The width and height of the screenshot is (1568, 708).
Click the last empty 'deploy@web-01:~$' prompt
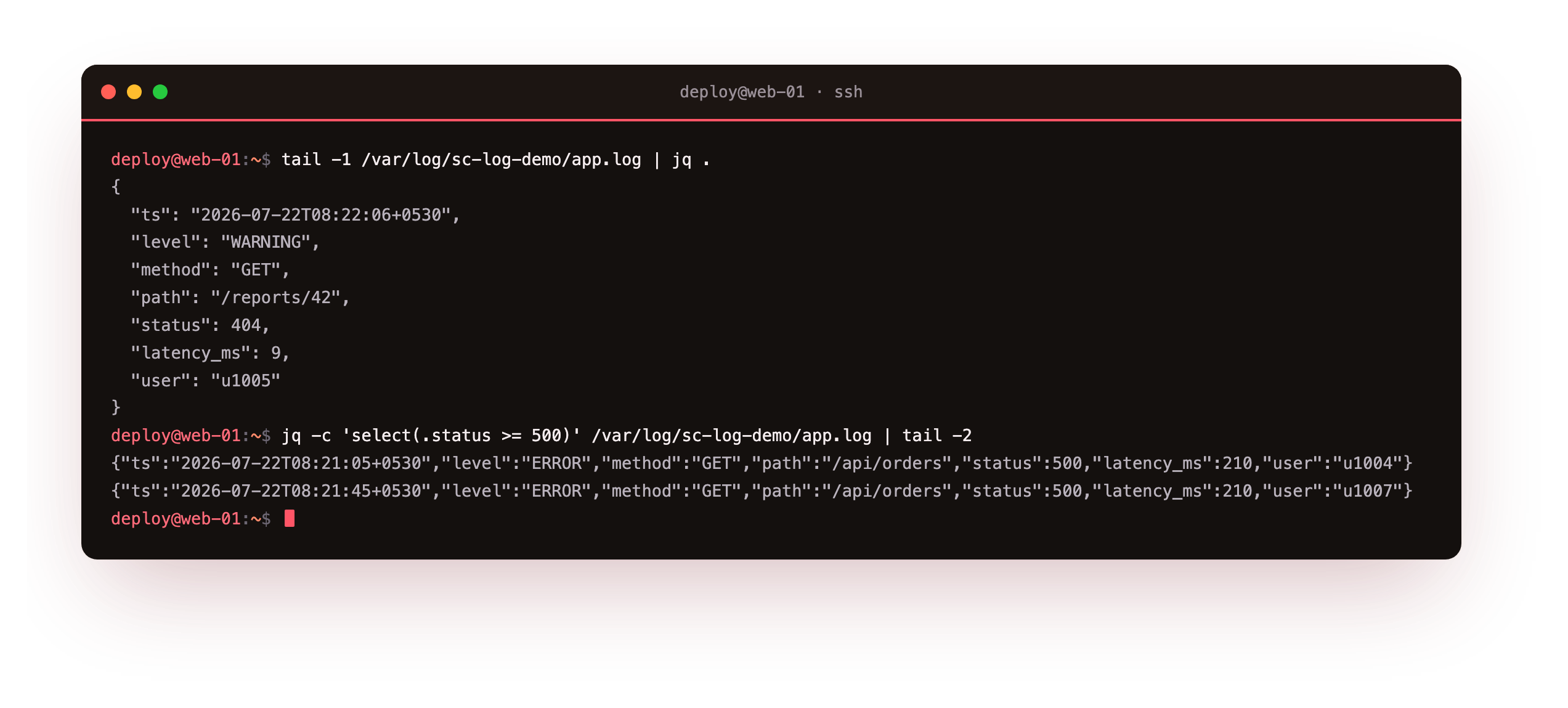(x=191, y=519)
